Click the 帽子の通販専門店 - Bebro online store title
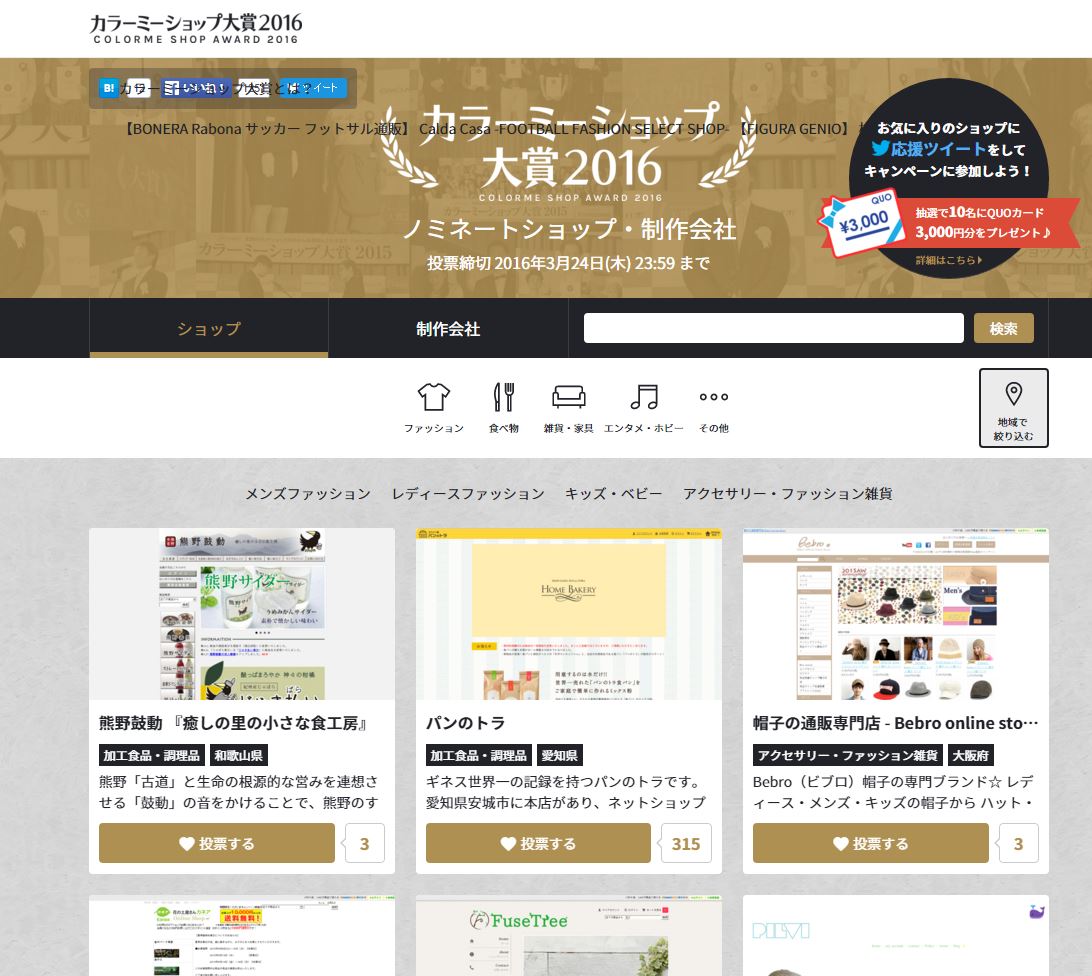1092x976 pixels. (x=896, y=723)
